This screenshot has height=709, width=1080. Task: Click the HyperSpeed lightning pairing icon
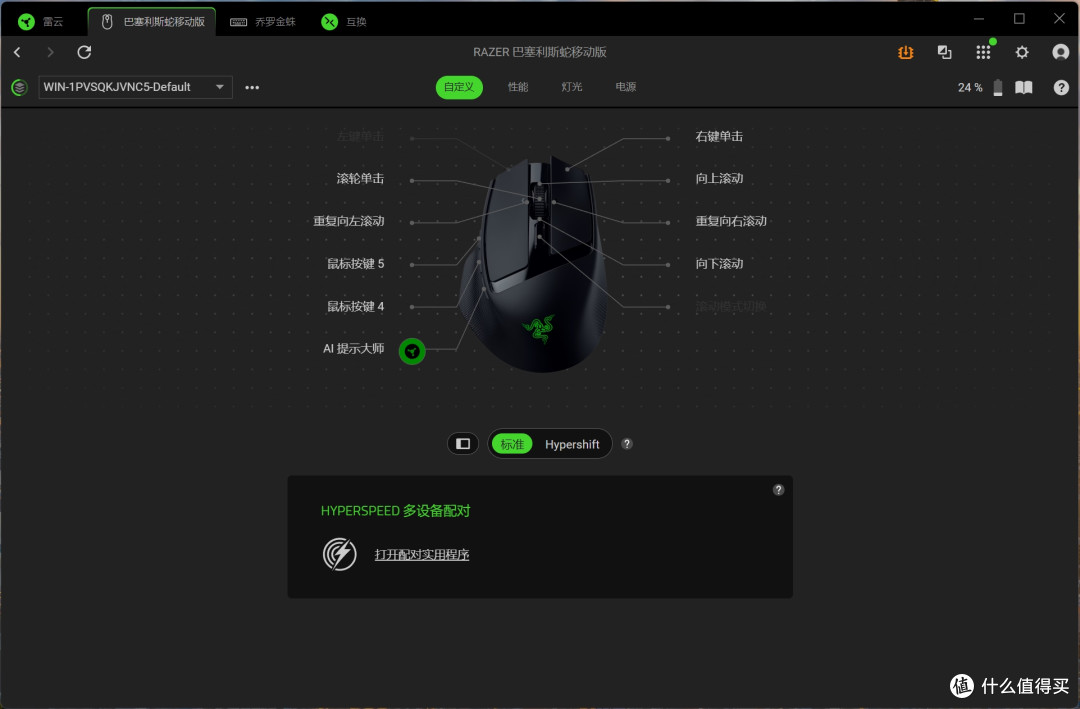point(340,555)
